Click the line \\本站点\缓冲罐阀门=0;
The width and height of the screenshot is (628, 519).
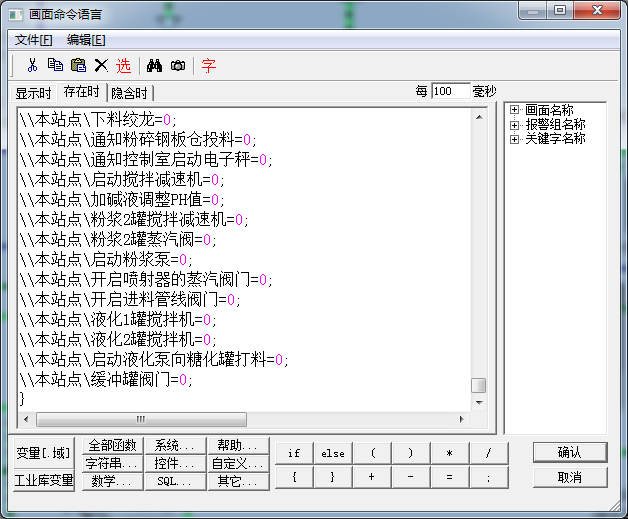[x=106, y=379]
